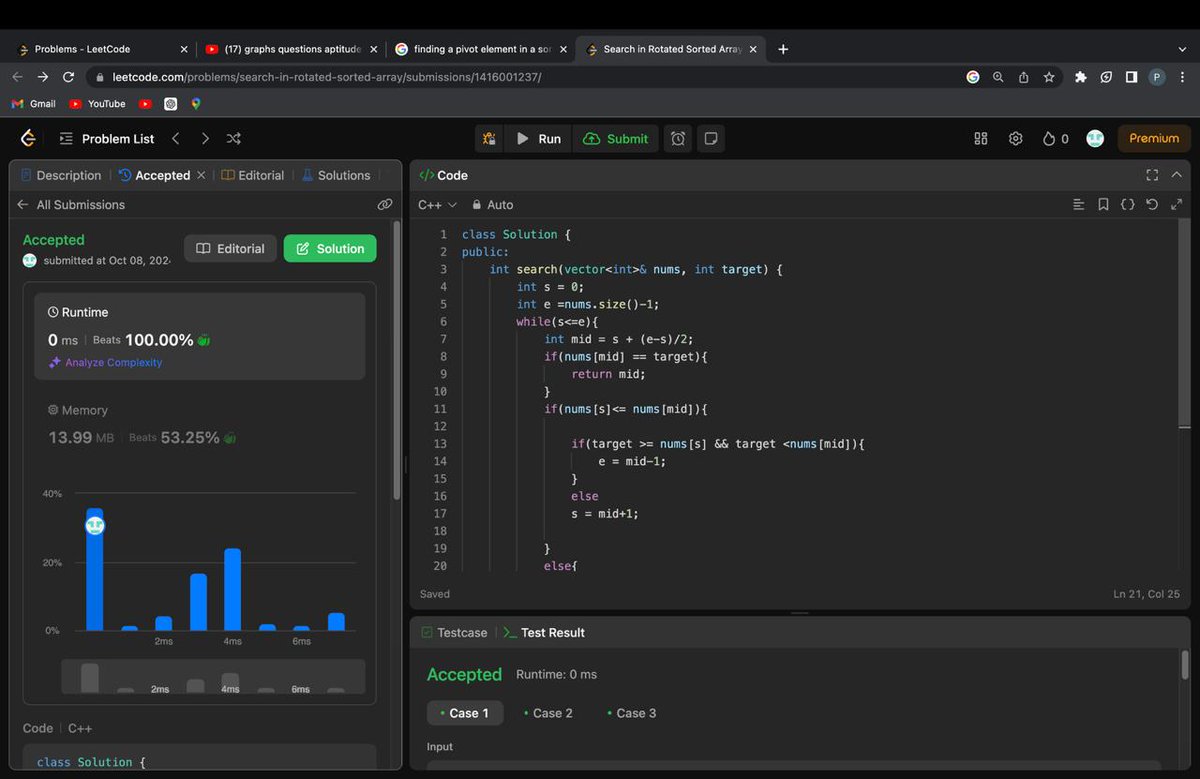Switch to the Test Result tab
Viewport: 1200px width, 779px height.
click(544, 632)
